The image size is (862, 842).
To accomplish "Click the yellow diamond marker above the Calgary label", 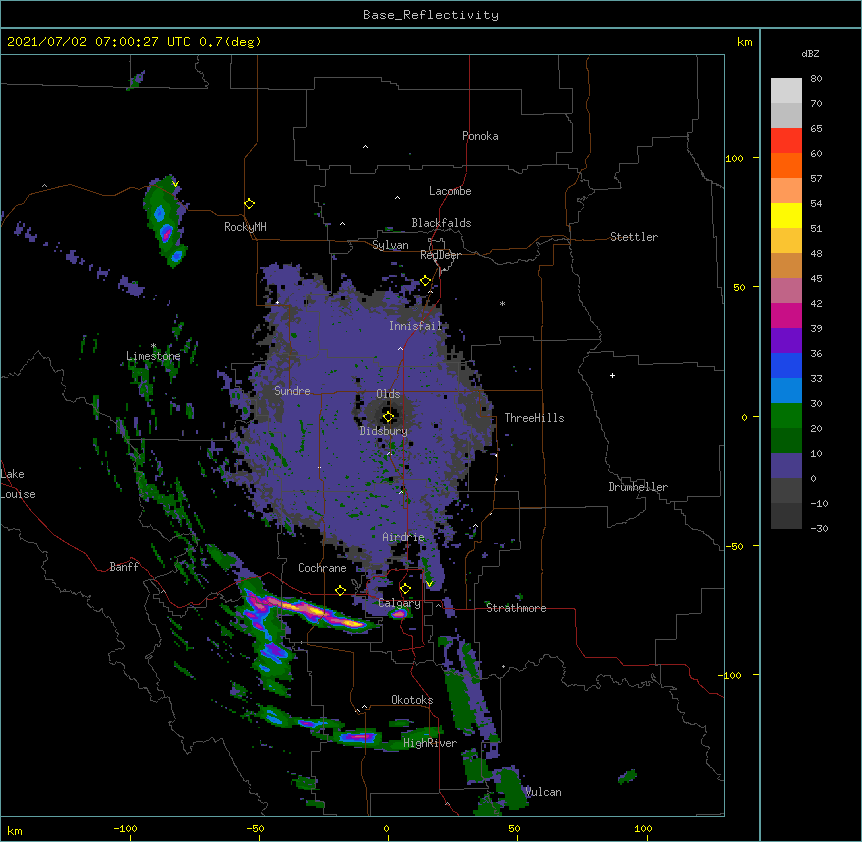I will [x=405, y=589].
